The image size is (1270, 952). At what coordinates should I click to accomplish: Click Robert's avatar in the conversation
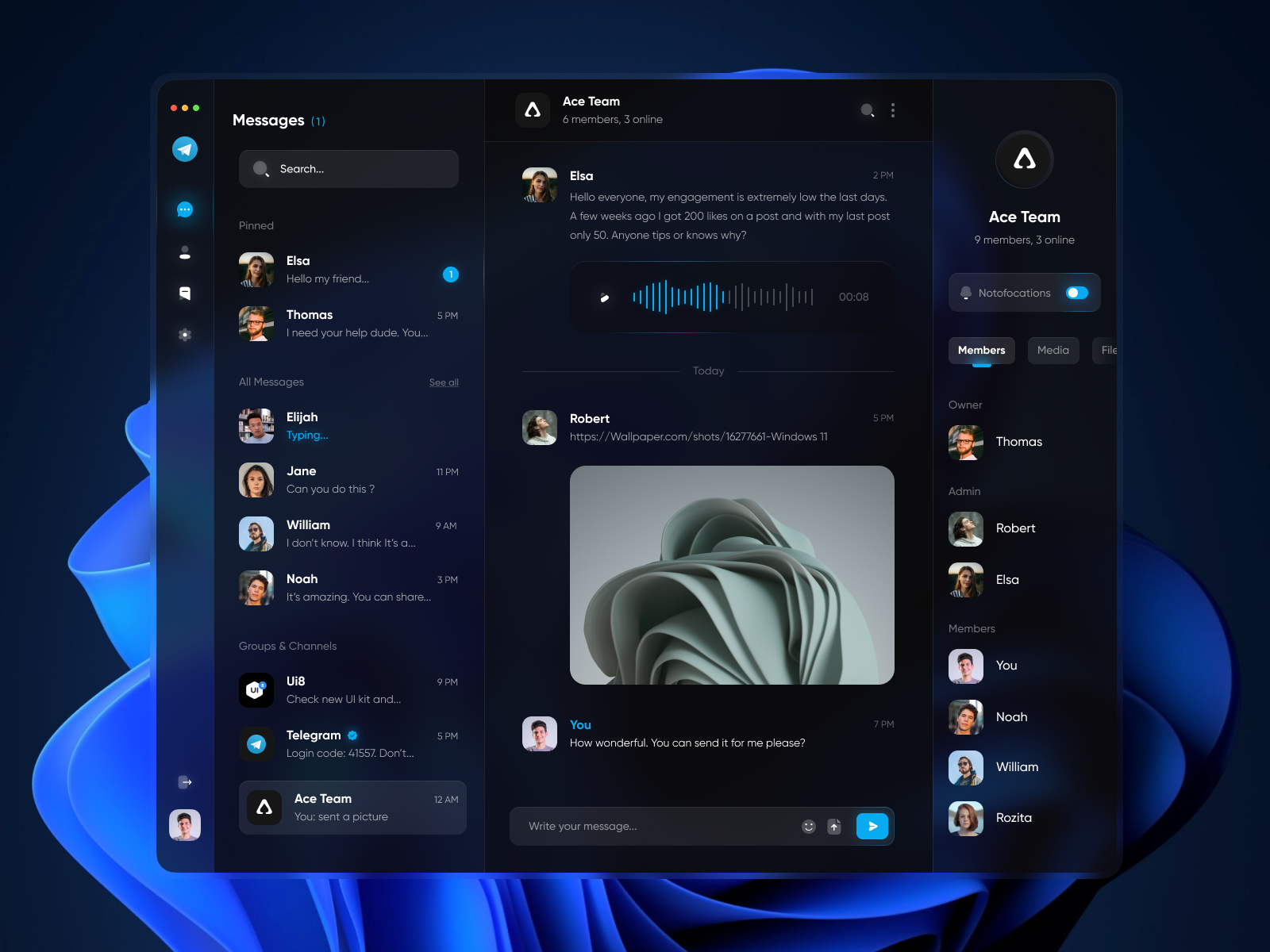(x=540, y=428)
